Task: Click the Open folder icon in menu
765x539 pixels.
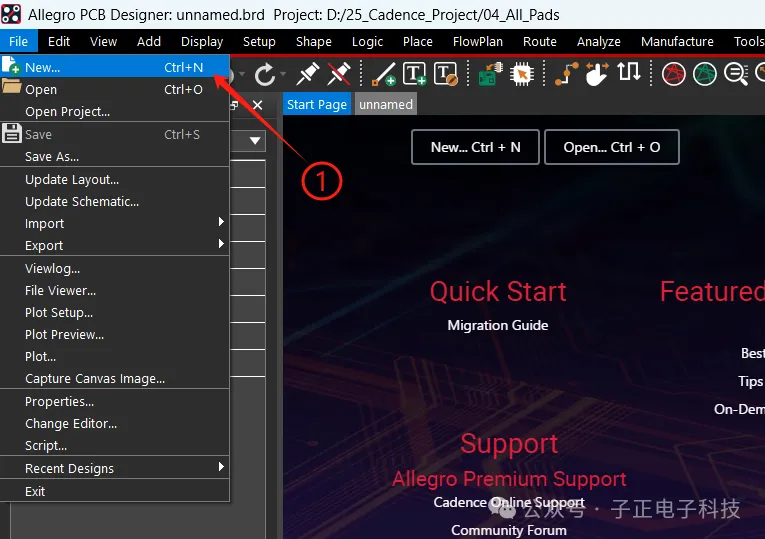Action: pyautogui.click(x=11, y=86)
